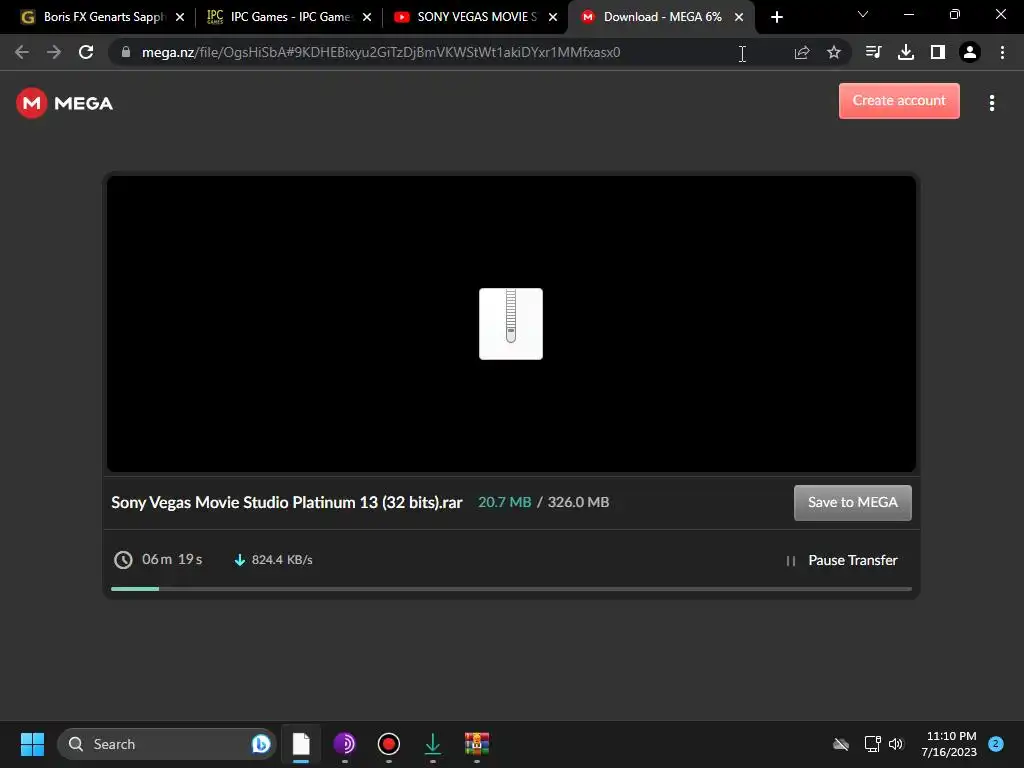Open Windows Start menu

click(32, 744)
